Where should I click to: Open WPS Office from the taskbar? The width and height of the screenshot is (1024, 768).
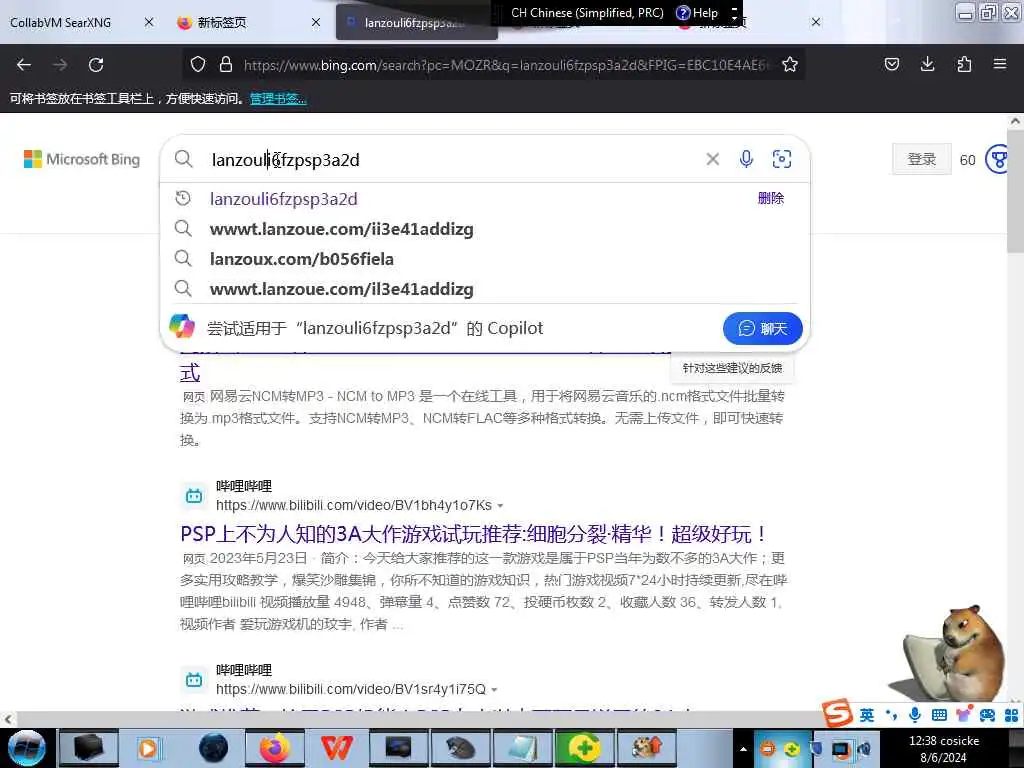(336, 748)
